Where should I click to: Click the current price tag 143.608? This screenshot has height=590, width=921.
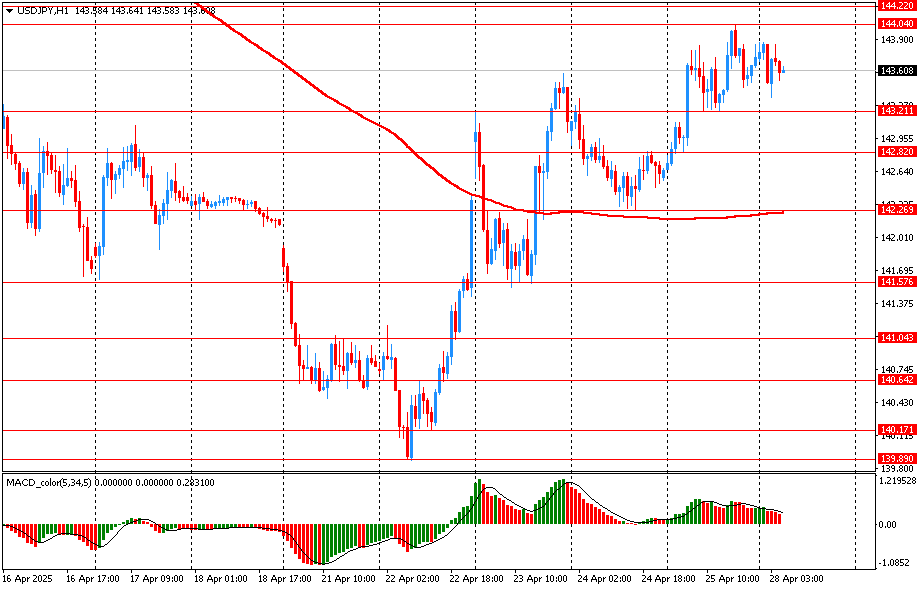tap(896, 71)
